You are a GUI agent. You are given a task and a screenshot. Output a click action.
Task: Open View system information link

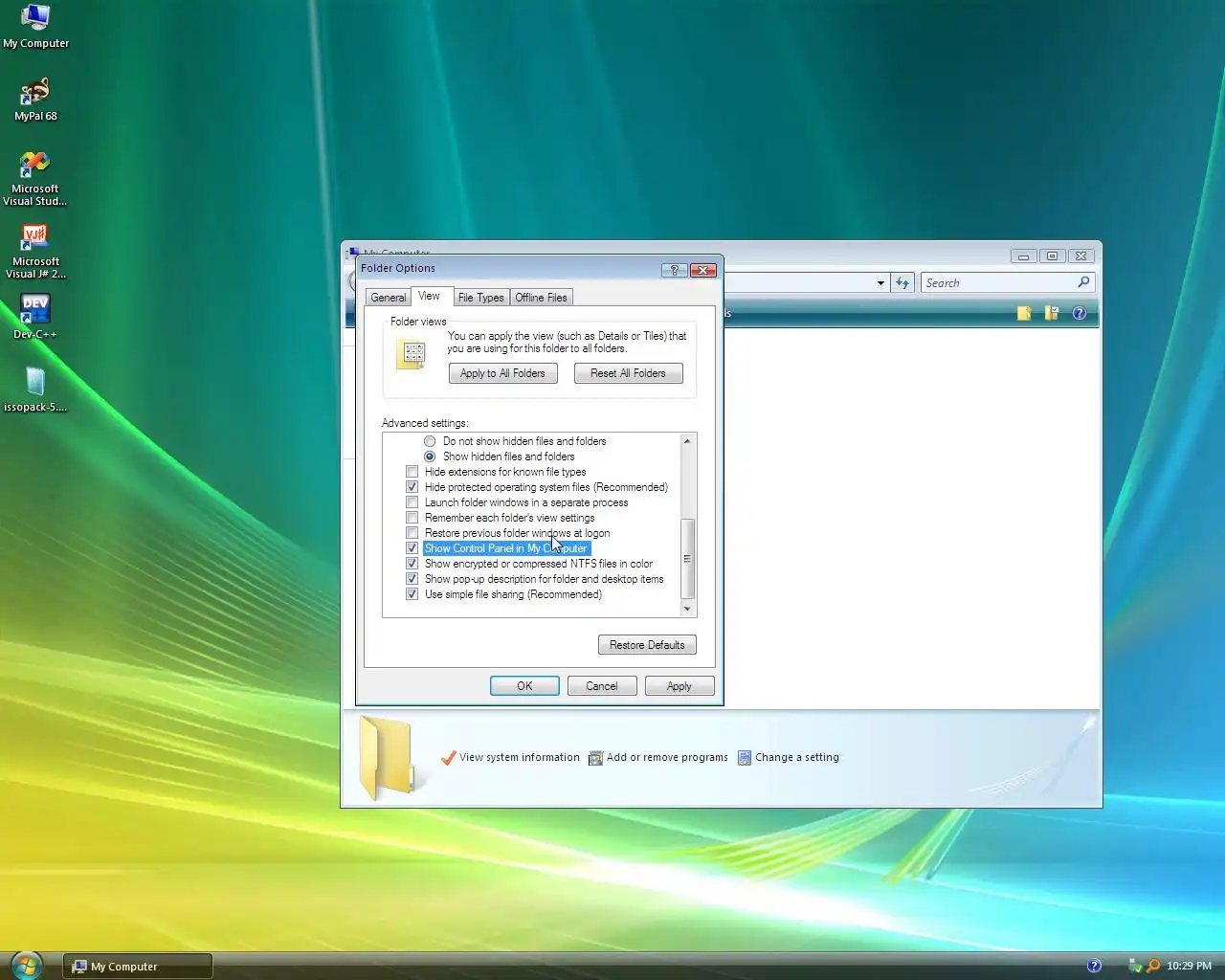pos(520,757)
